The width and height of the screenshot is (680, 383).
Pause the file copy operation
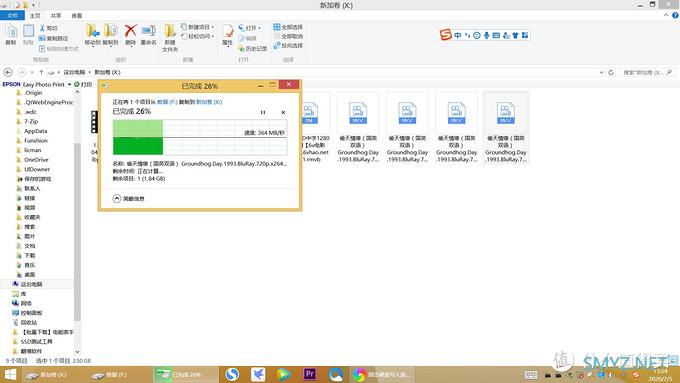(263, 112)
